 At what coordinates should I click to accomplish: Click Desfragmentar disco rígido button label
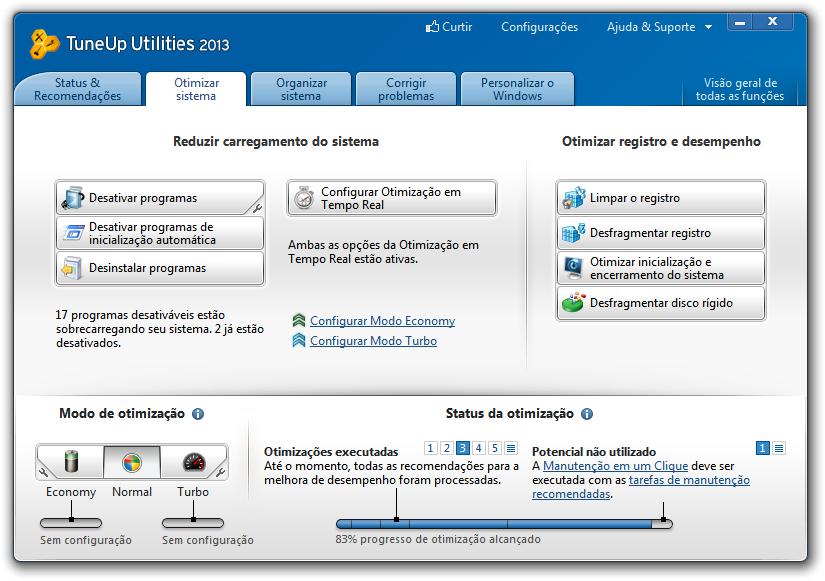tap(661, 303)
